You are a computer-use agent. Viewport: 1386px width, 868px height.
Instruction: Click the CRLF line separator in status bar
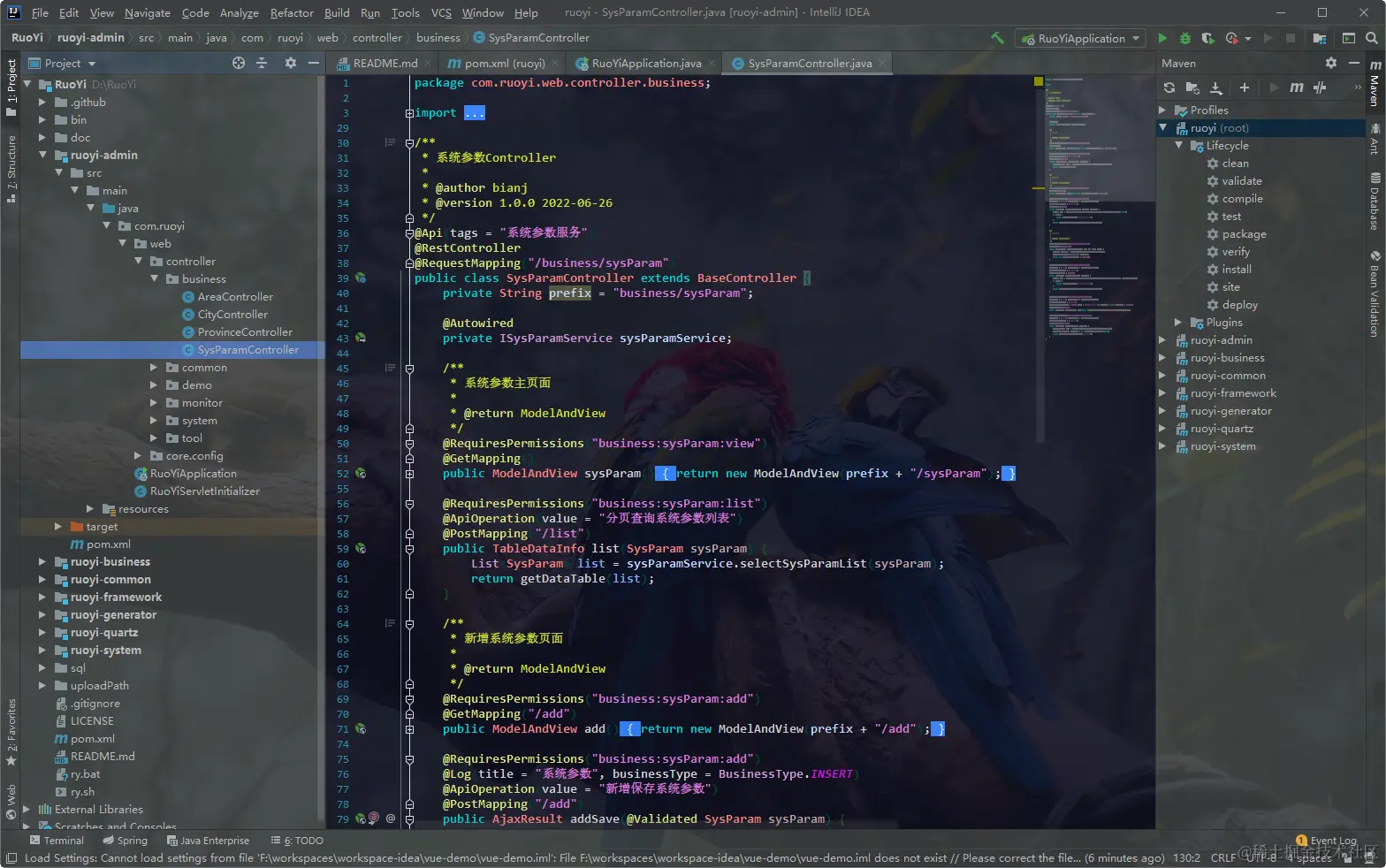click(x=1223, y=858)
